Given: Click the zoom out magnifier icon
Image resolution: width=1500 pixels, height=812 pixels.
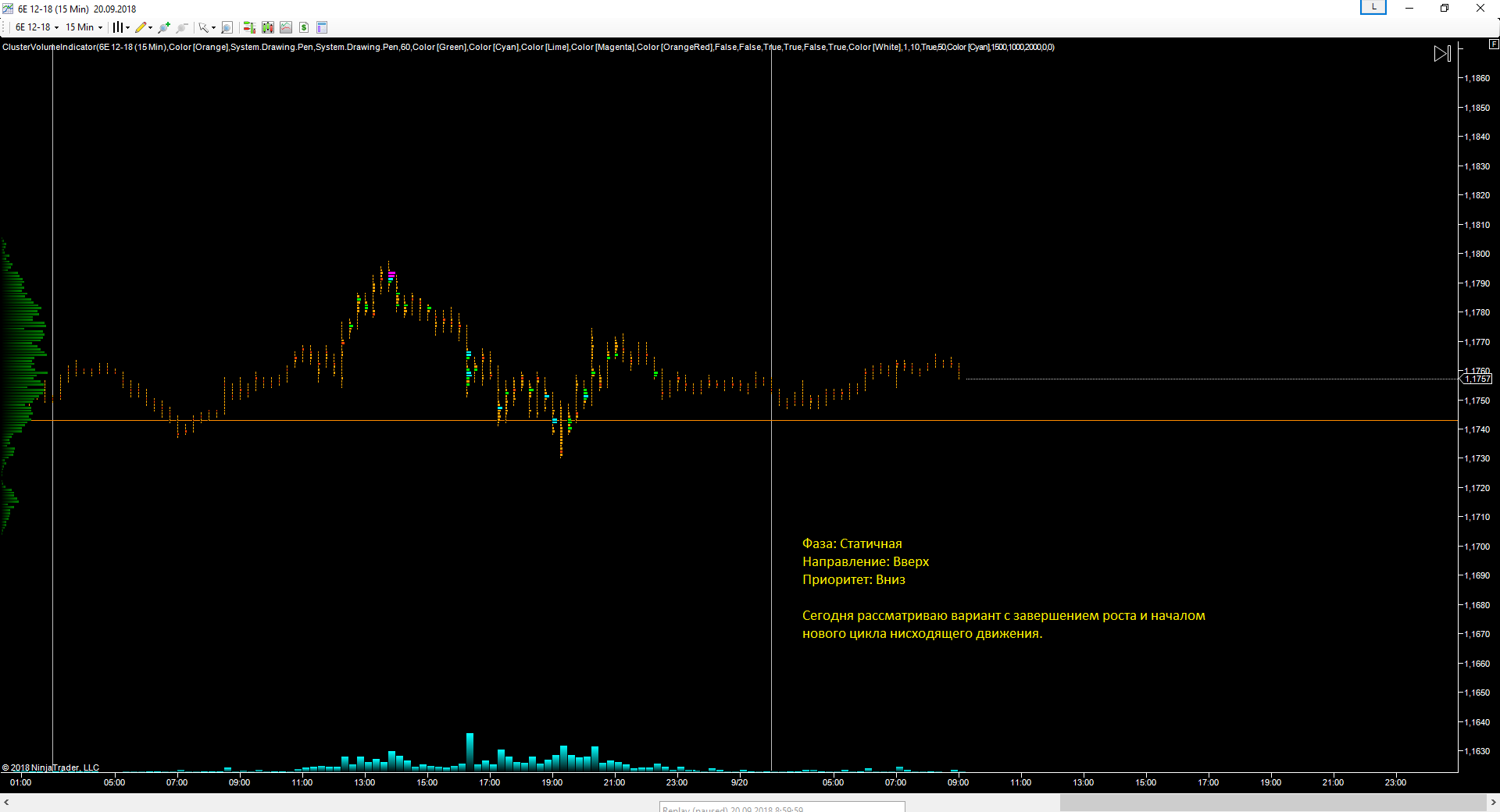Looking at the screenshot, I should pyautogui.click(x=182, y=27).
